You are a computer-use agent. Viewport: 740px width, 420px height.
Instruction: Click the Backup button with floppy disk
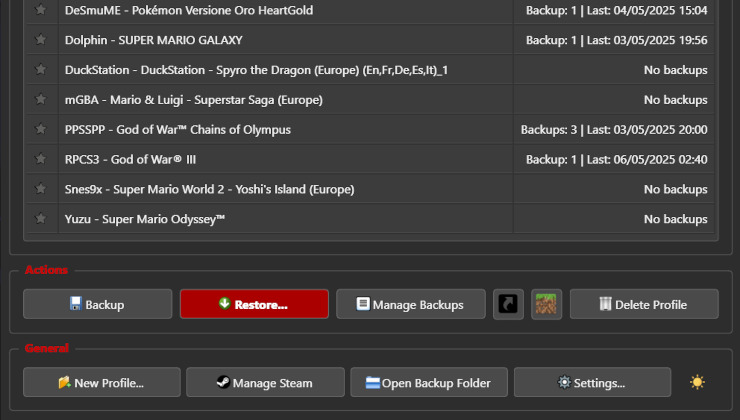[97, 304]
